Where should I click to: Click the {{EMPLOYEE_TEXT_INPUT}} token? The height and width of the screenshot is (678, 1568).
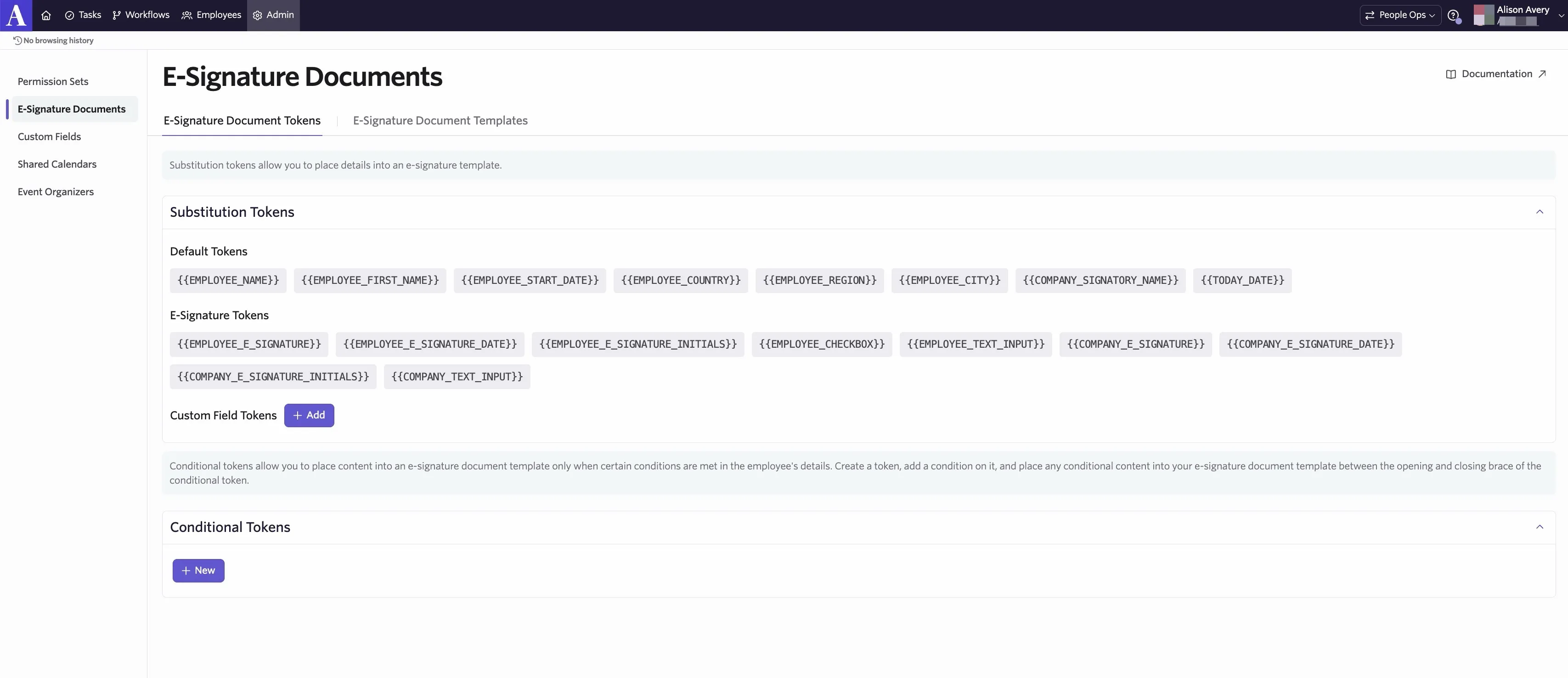pos(976,345)
